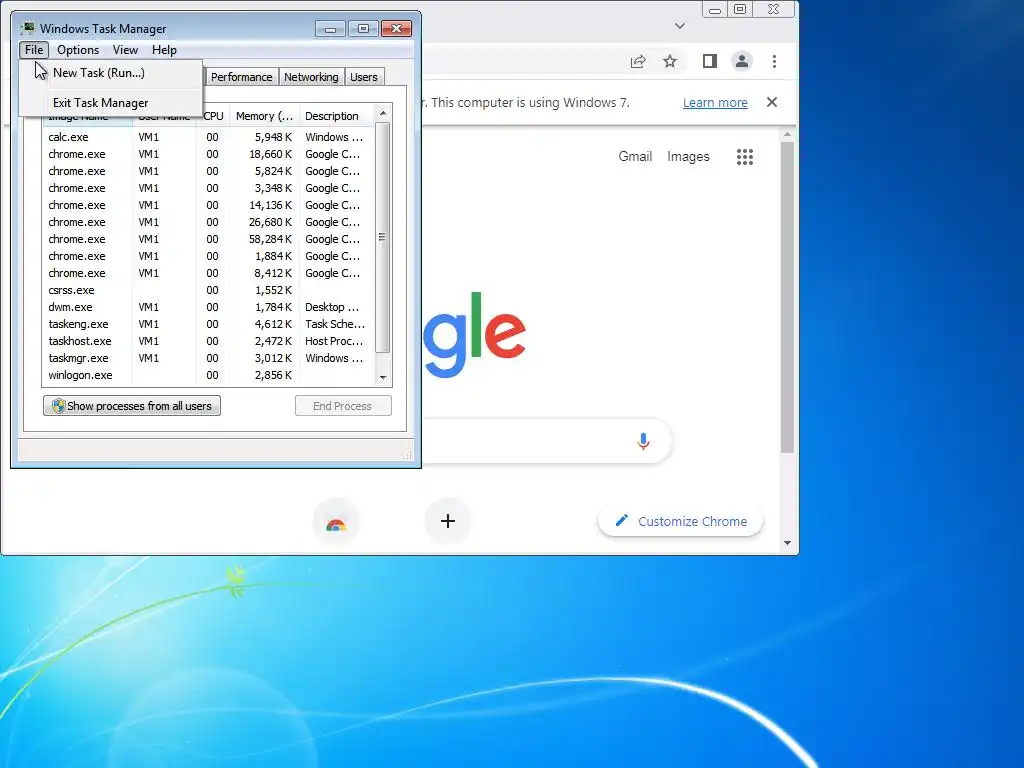Open Images link on Google page
Screen dimensions: 1024x768
tap(688, 157)
